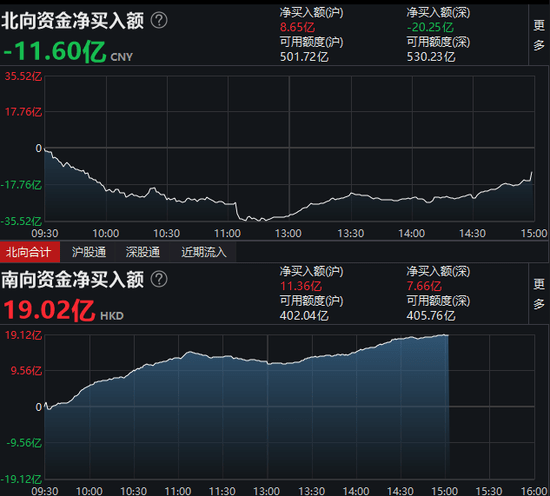Open the 近期流入 tab
Viewport: 550px width, 496px height.
click(203, 252)
